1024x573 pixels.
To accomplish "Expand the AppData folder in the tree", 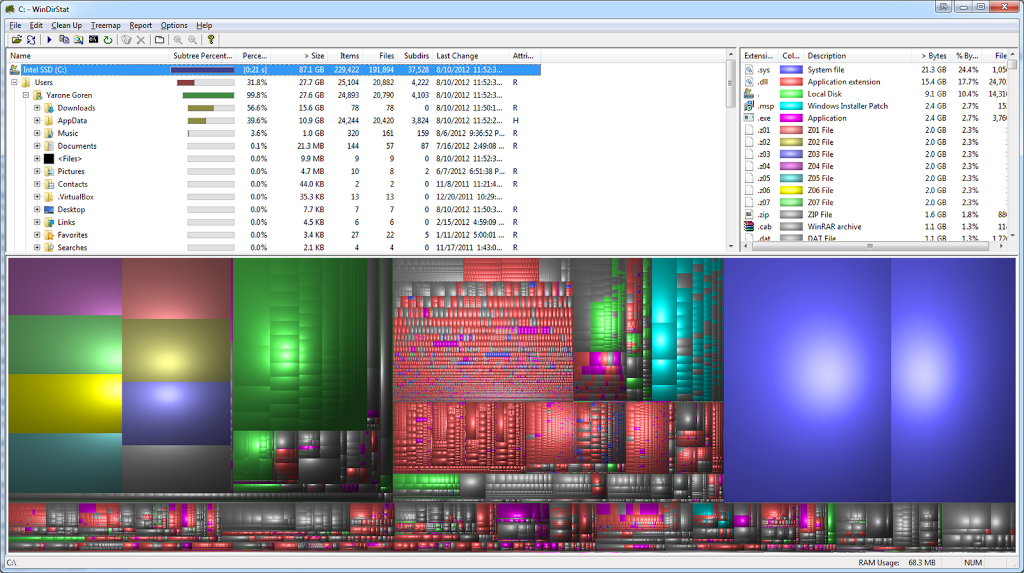I will [37, 121].
